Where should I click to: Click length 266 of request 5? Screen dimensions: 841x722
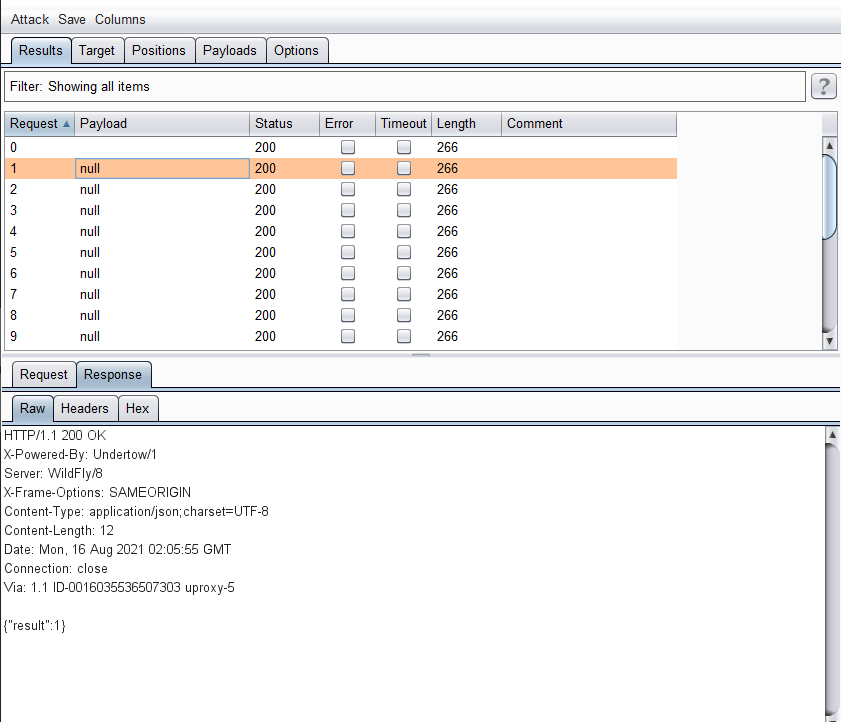coord(466,252)
